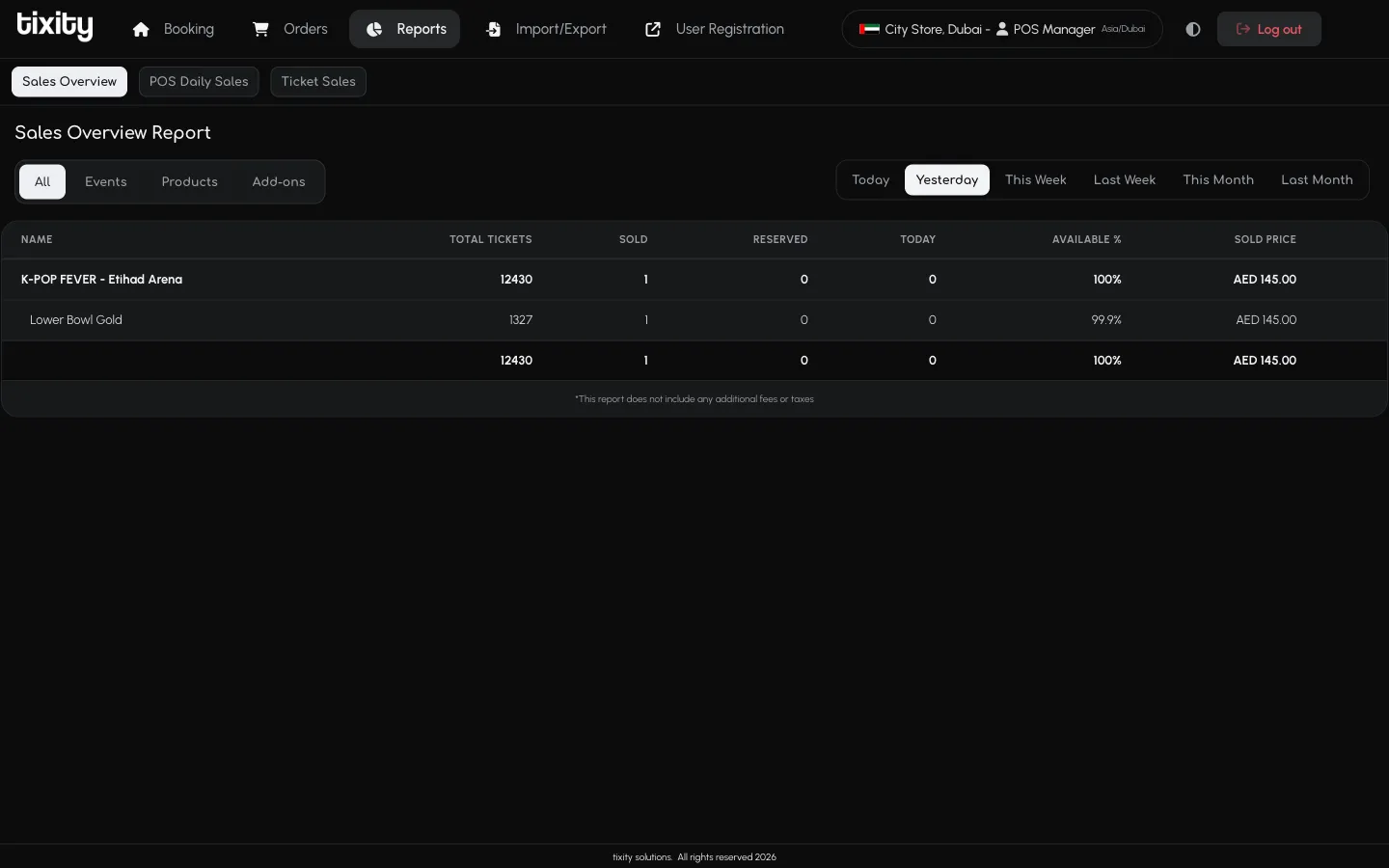Open the Import/Export menu item
Viewport: 1389px width, 868px height.
click(x=546, y=29)
